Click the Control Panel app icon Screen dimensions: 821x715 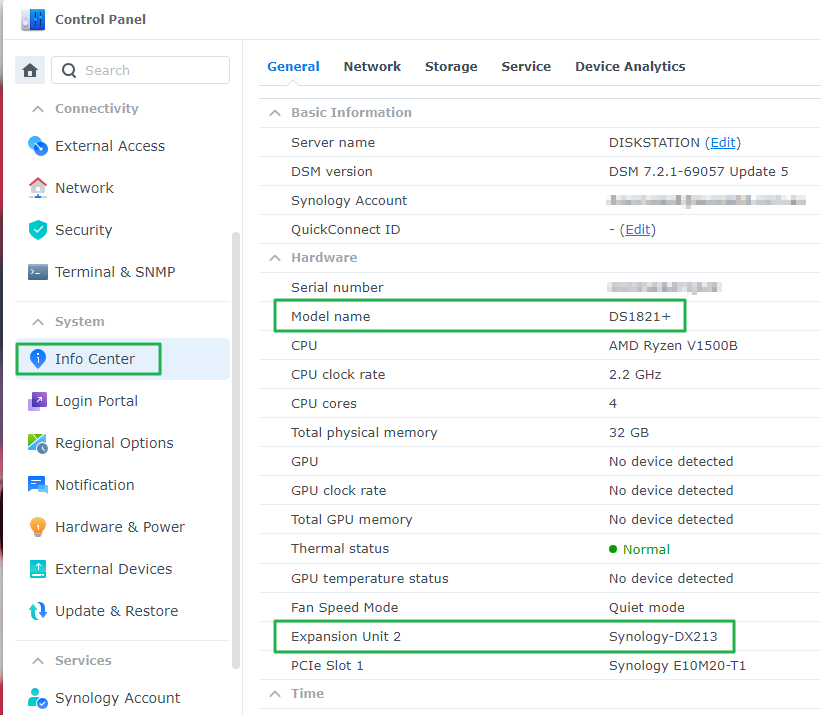(33, 20)
